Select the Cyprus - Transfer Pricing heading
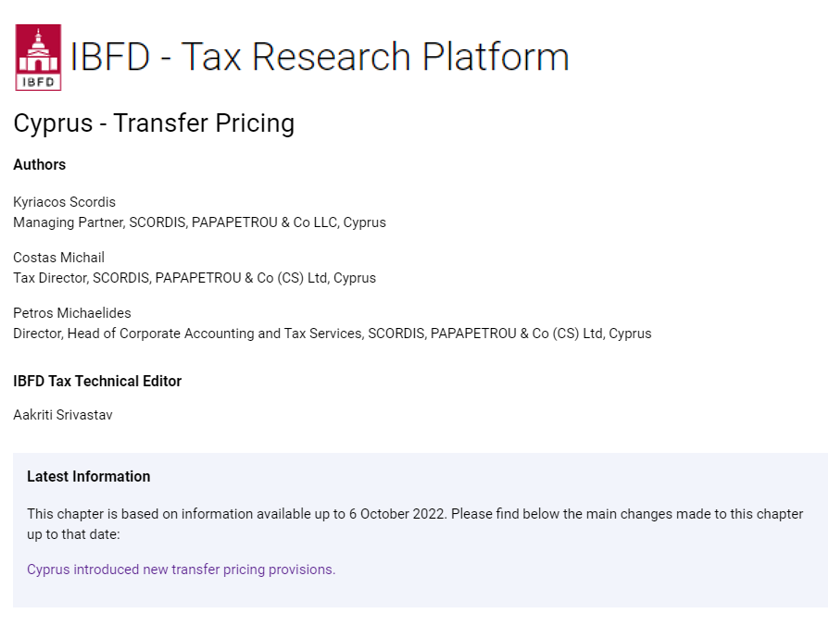The width and height of the screenshot is (838, 625). coord(154,123)
